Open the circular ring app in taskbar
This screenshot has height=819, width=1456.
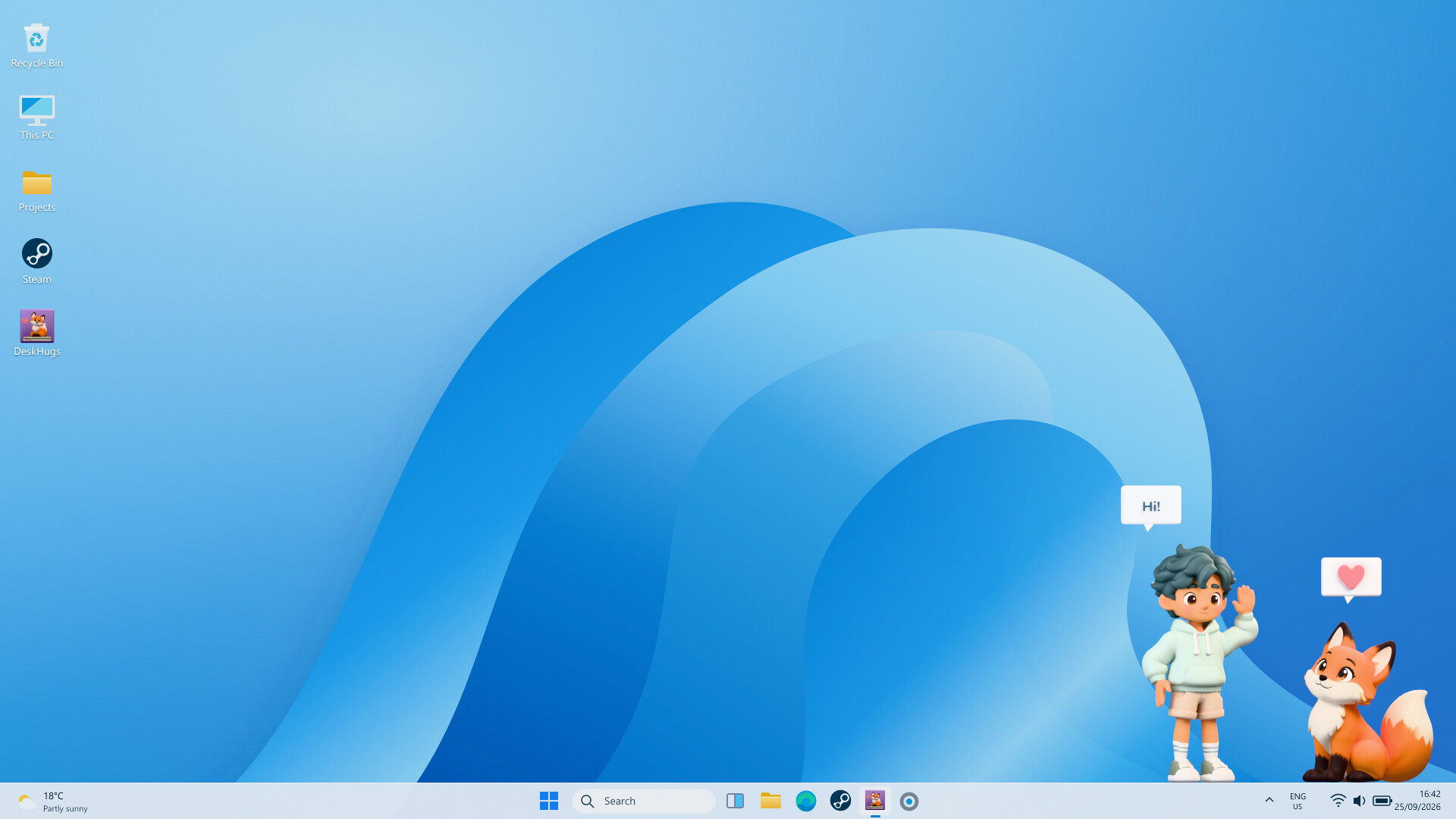click(909, 801)
